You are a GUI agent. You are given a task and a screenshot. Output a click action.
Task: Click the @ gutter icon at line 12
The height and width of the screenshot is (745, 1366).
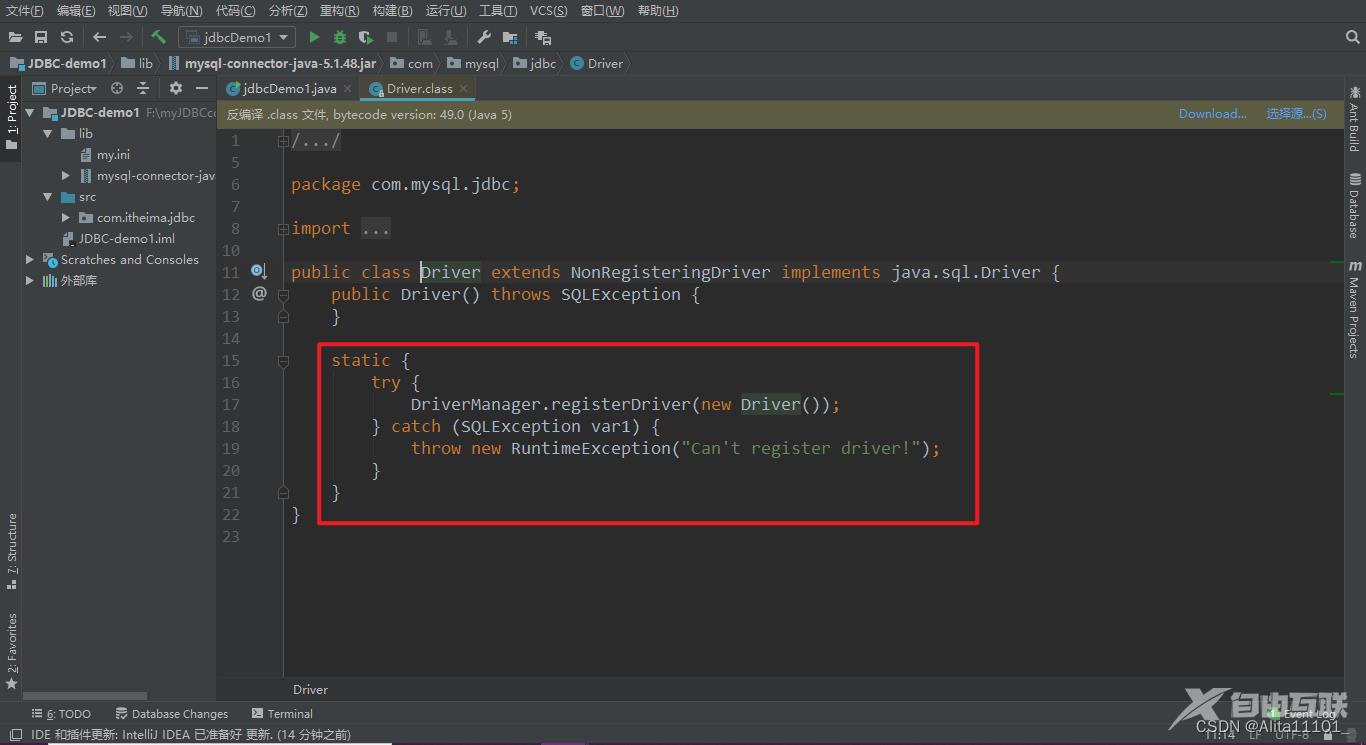259,294
